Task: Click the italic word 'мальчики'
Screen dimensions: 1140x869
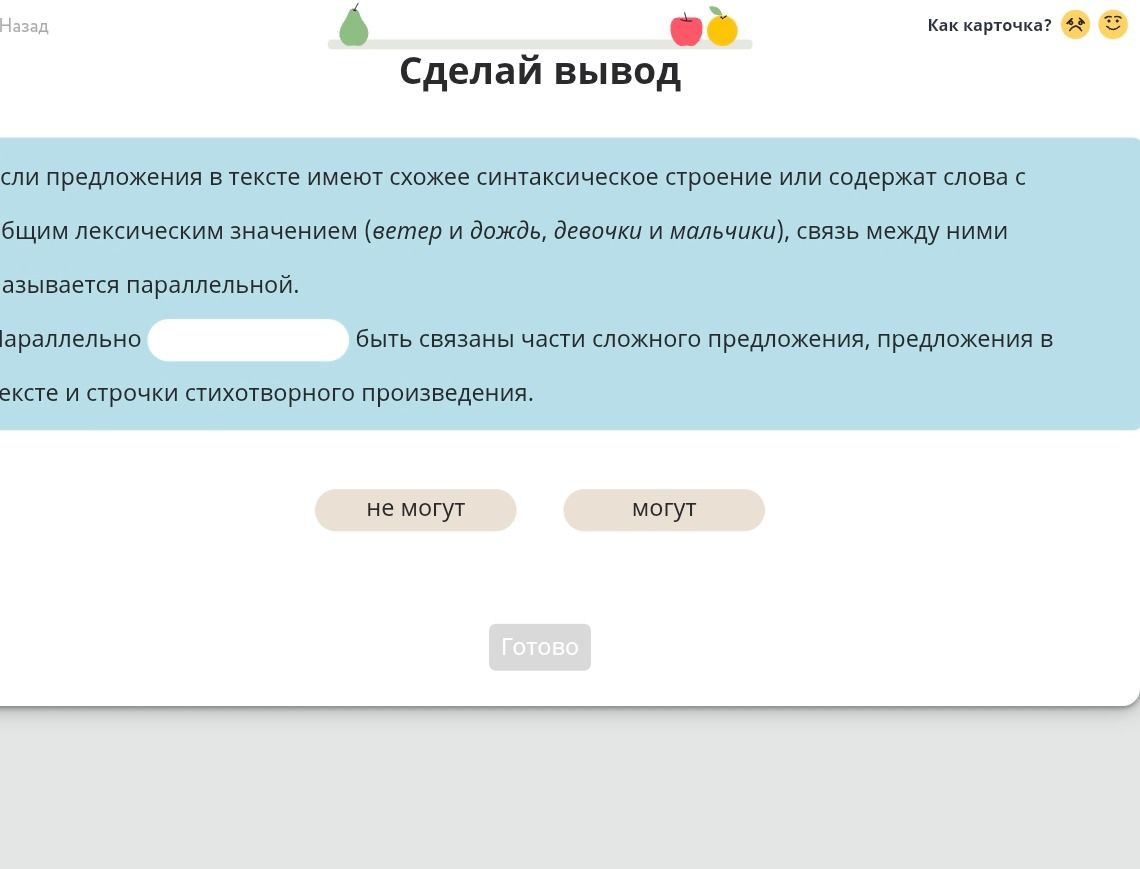Action: [723, 231]
